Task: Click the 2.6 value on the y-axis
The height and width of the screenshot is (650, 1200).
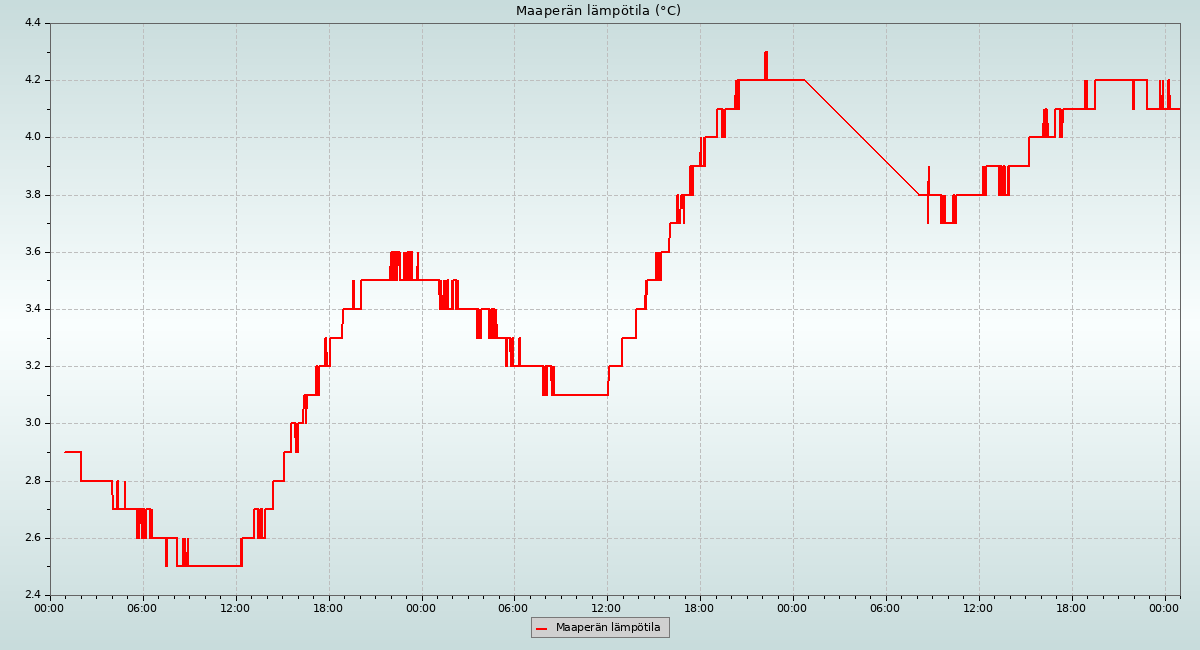Action: (31, 538)
